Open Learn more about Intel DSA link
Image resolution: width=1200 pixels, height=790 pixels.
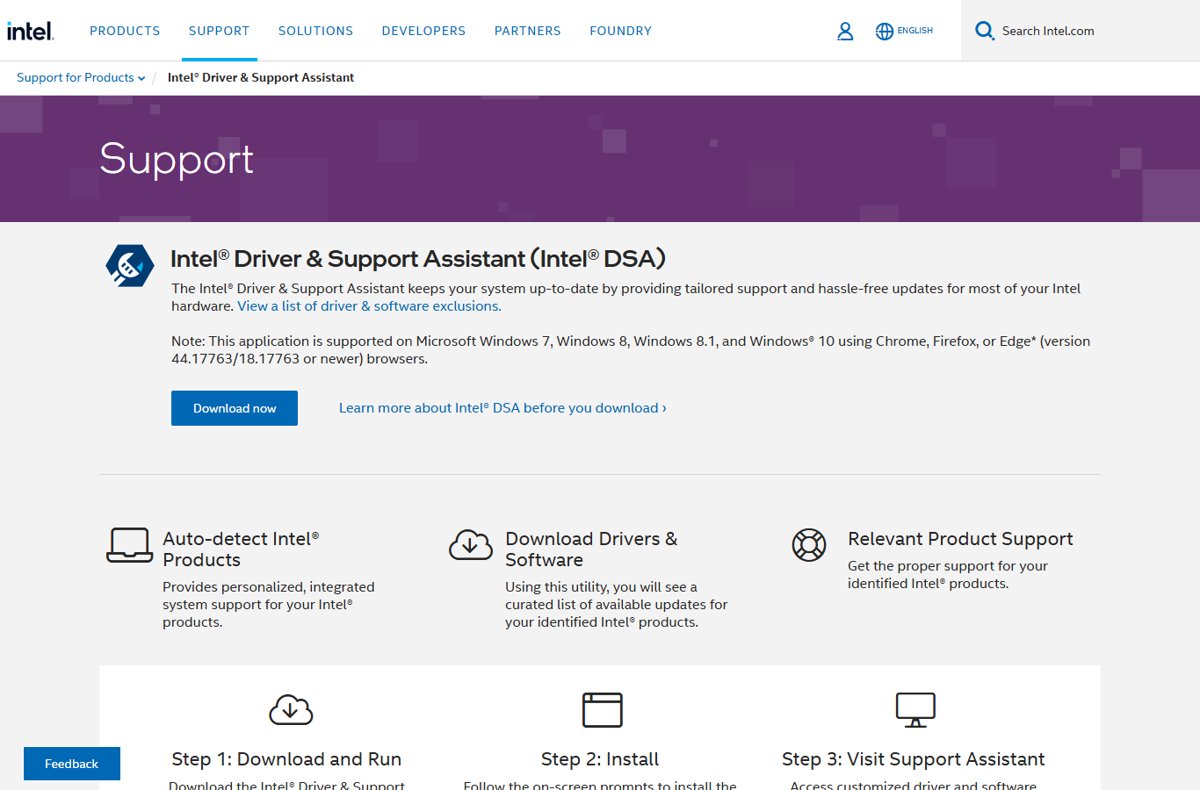click(x=503, y=408)
